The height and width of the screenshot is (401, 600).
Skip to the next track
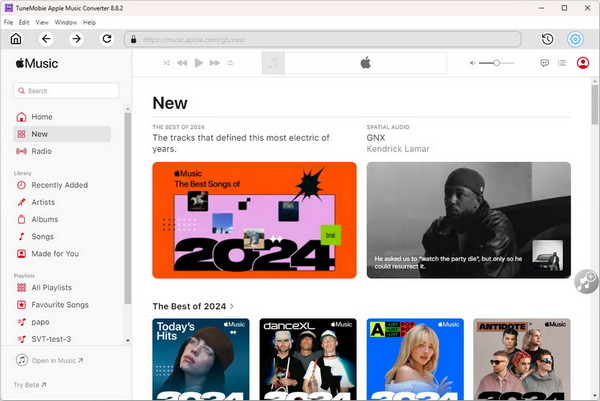click(215, 63)
